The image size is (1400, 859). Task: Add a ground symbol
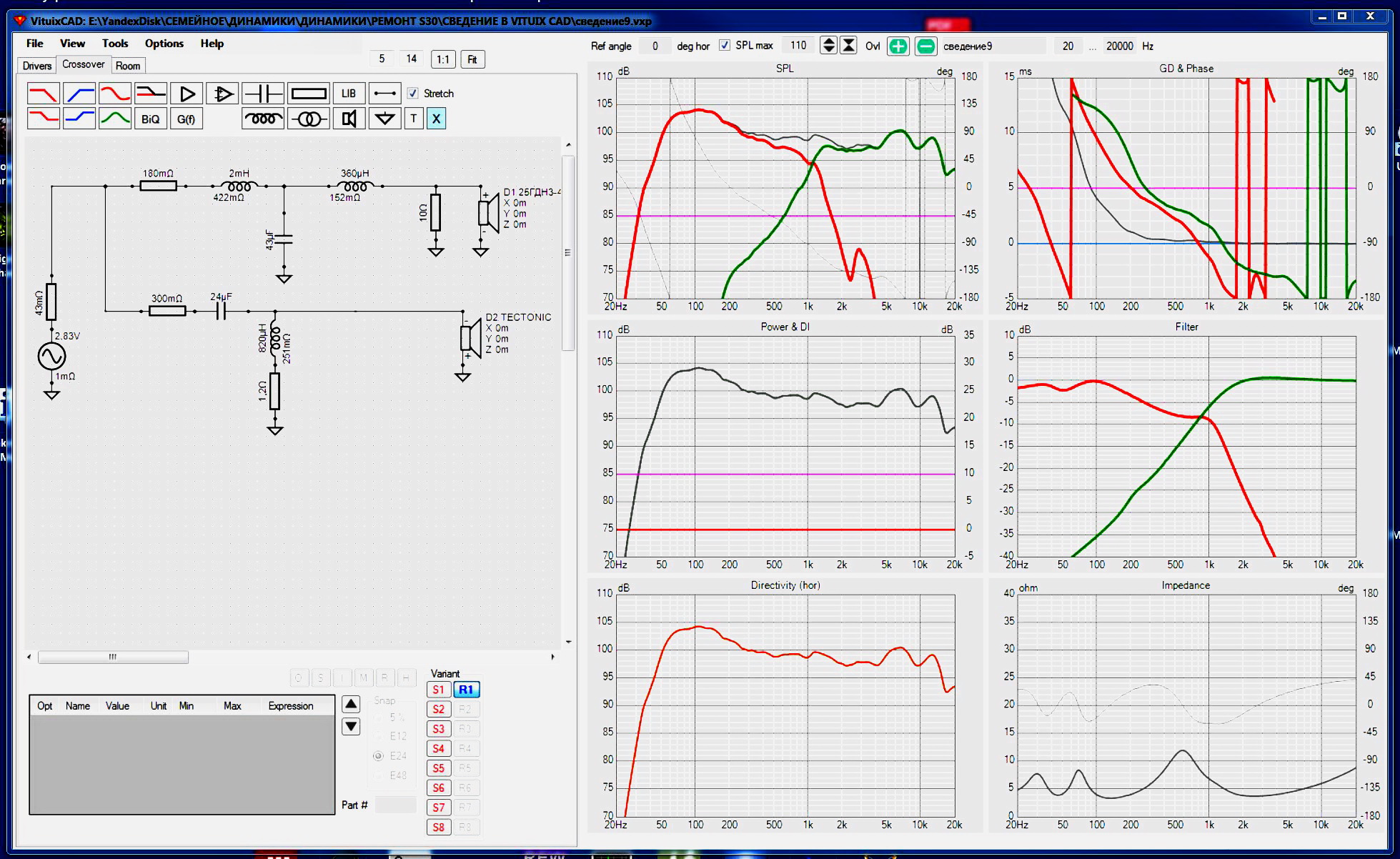coord(384,119)
